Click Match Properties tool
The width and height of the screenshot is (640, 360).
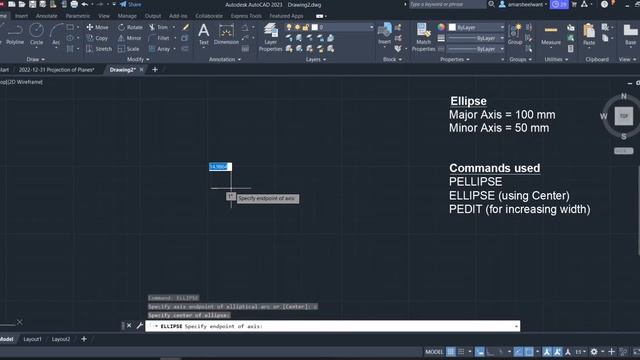click(x=423, y=37)
